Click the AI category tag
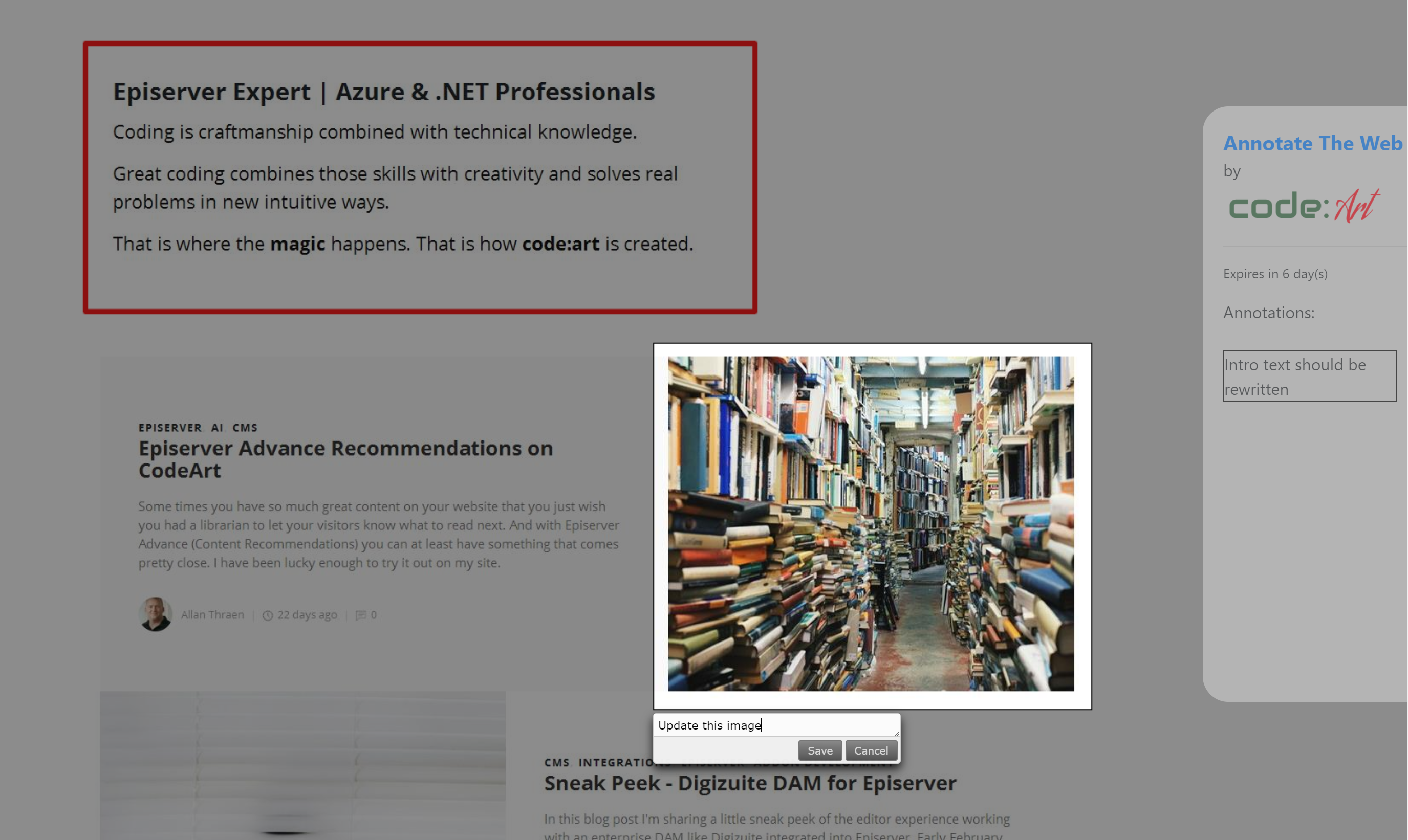 pos(217,428)
